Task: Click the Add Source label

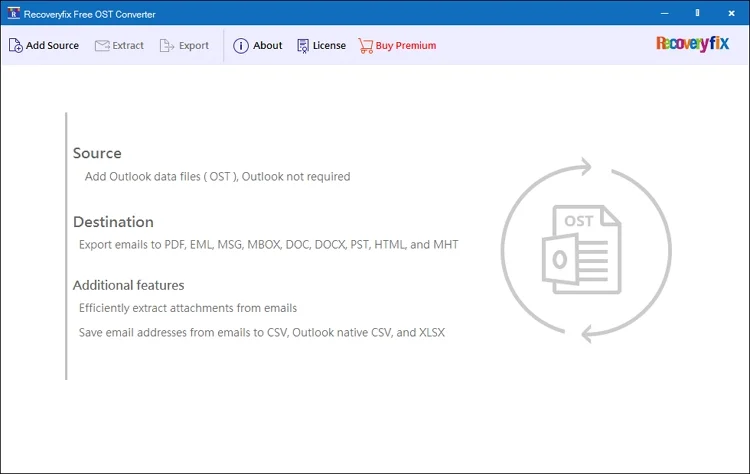Action: click(x=52, y=45)
